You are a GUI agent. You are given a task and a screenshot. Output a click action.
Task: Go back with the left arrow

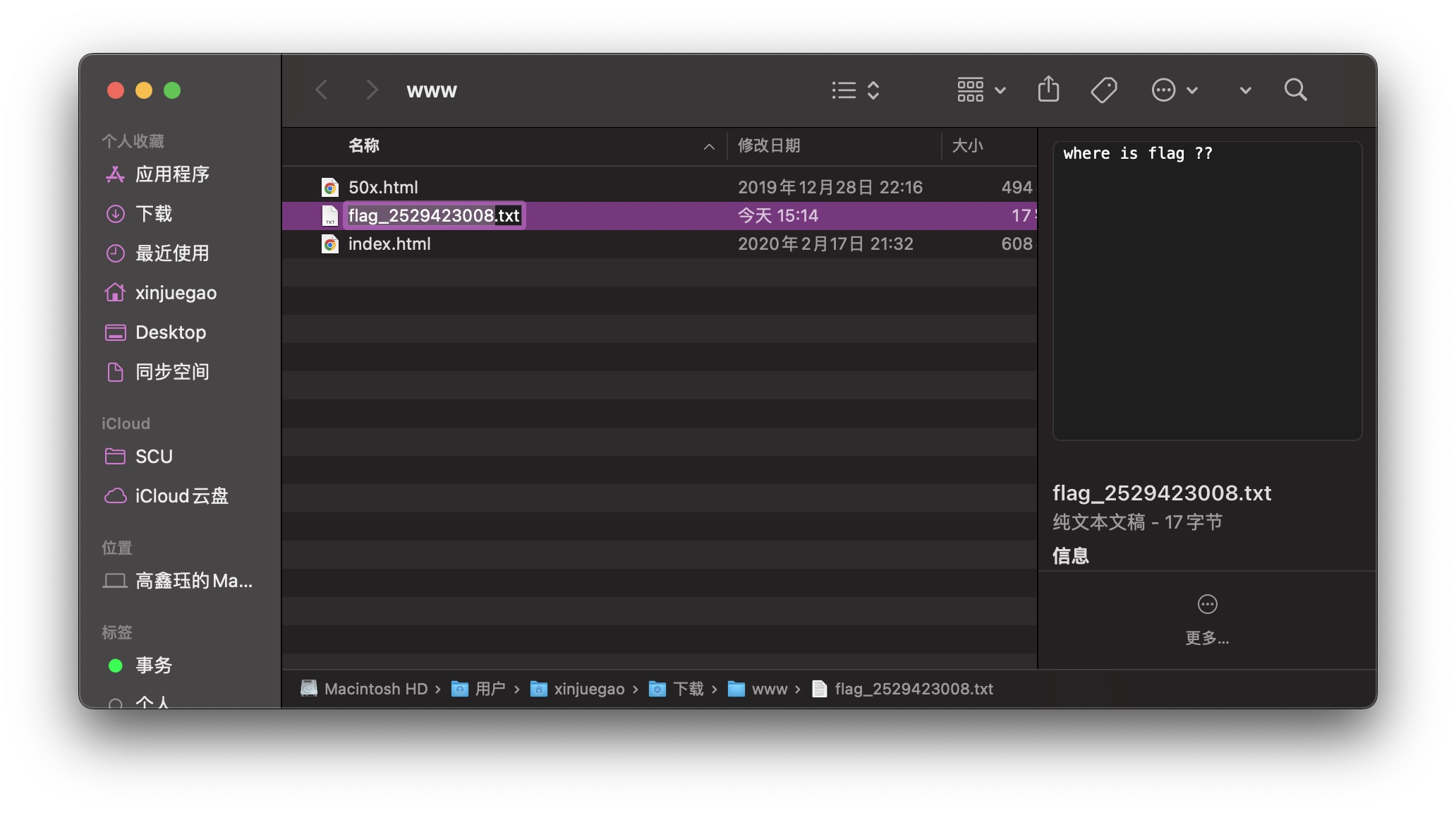(x=322, y=90)
